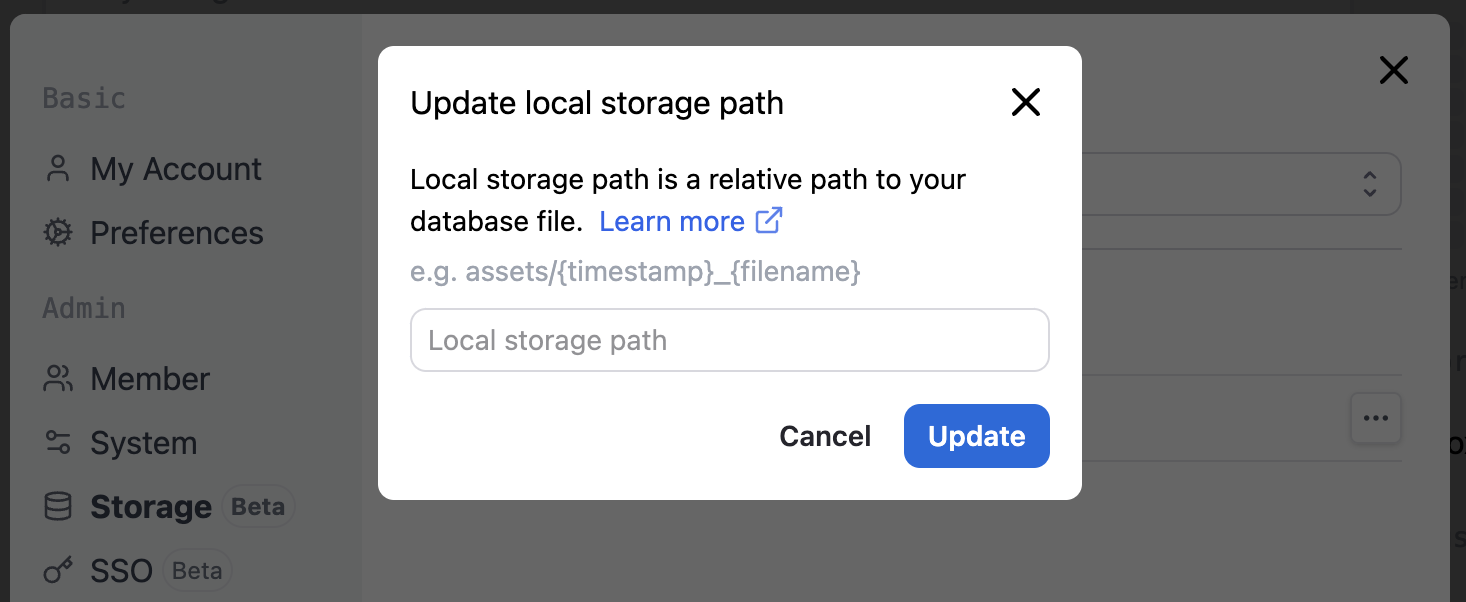Focus the Local storage path input field
Image resolution: width=1466 pixels, height=602 pixels.
729,340
